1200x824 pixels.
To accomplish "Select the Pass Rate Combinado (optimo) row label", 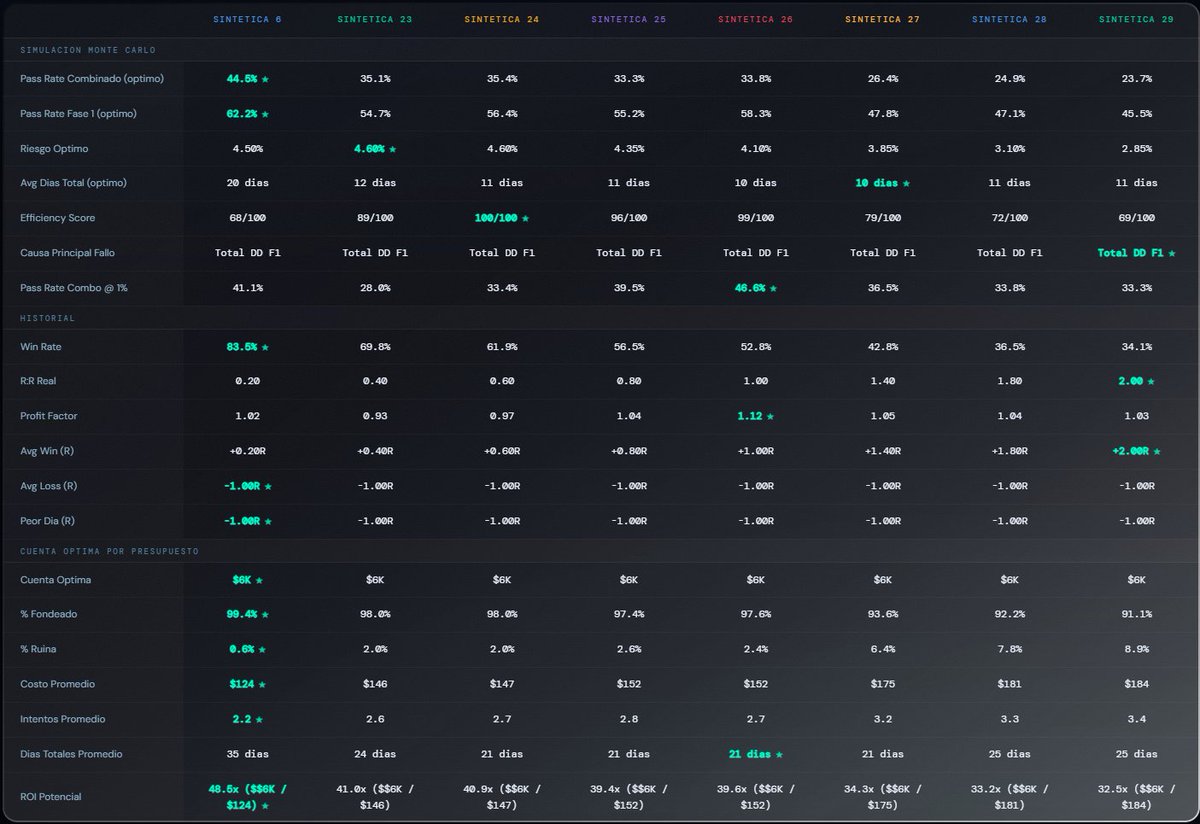I will [x=92, y=79].
